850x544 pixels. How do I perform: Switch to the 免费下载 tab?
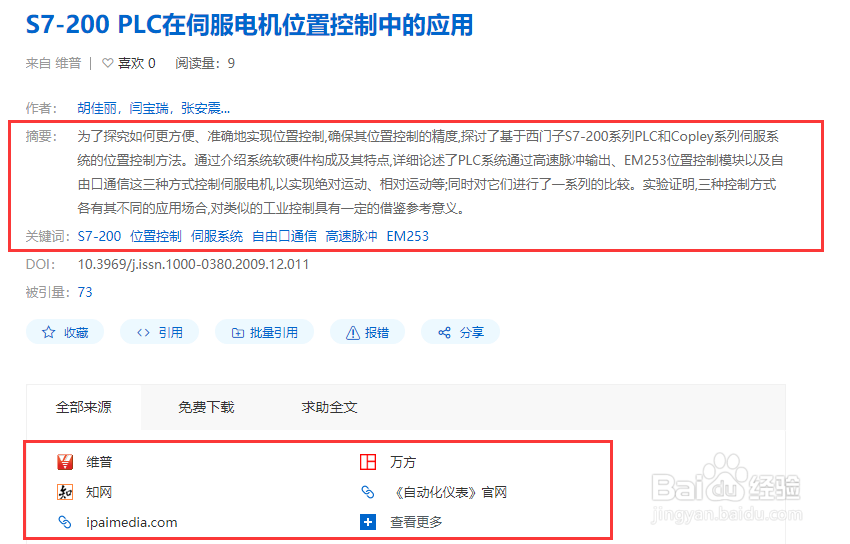(x=206, y=407)
